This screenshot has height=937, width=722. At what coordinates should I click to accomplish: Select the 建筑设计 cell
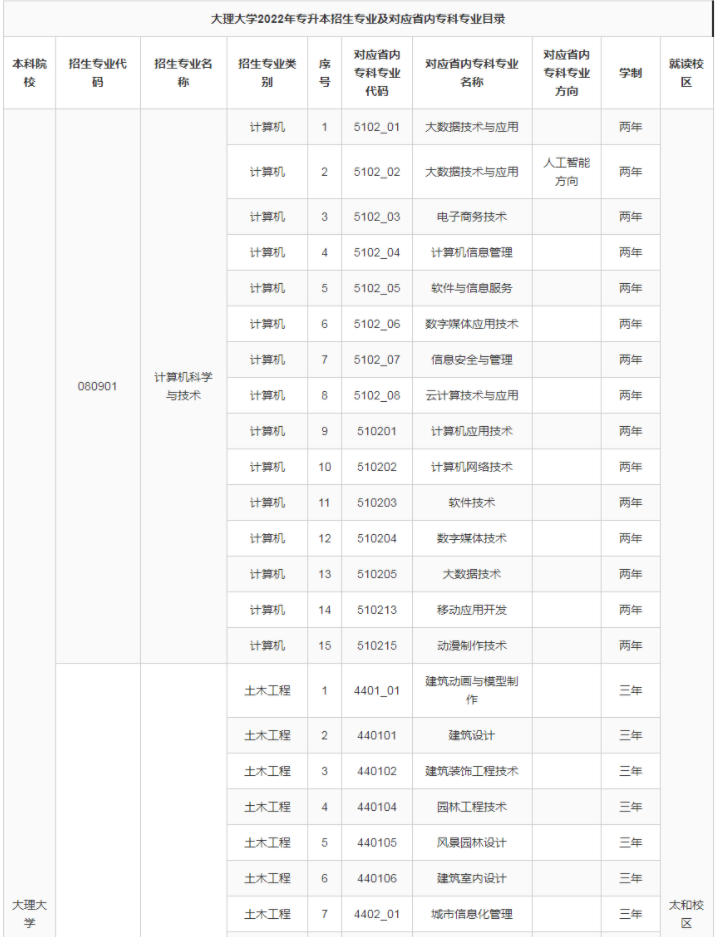(x=472, y=736)
